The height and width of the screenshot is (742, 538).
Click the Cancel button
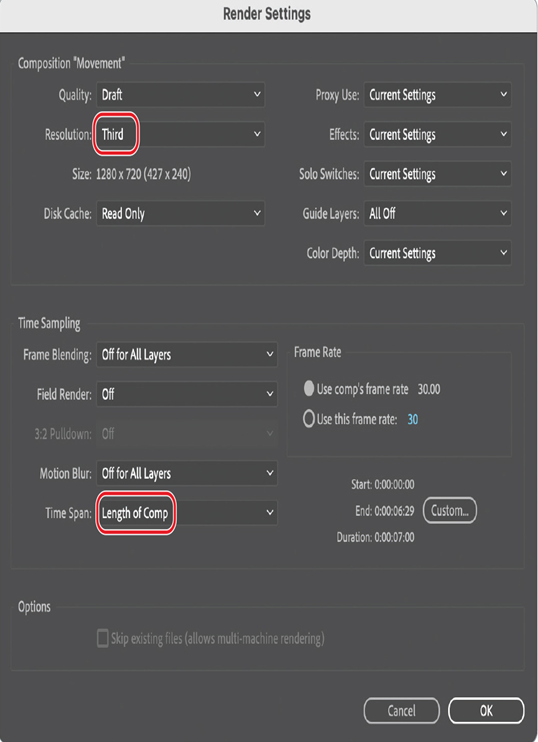coord(401,710)
